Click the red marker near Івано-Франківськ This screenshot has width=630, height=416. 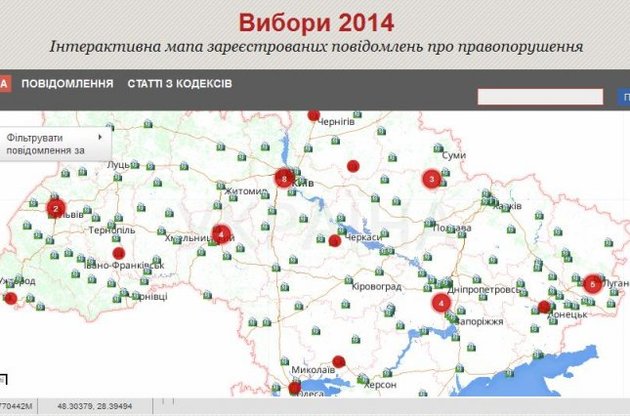(x=118, y=253)
